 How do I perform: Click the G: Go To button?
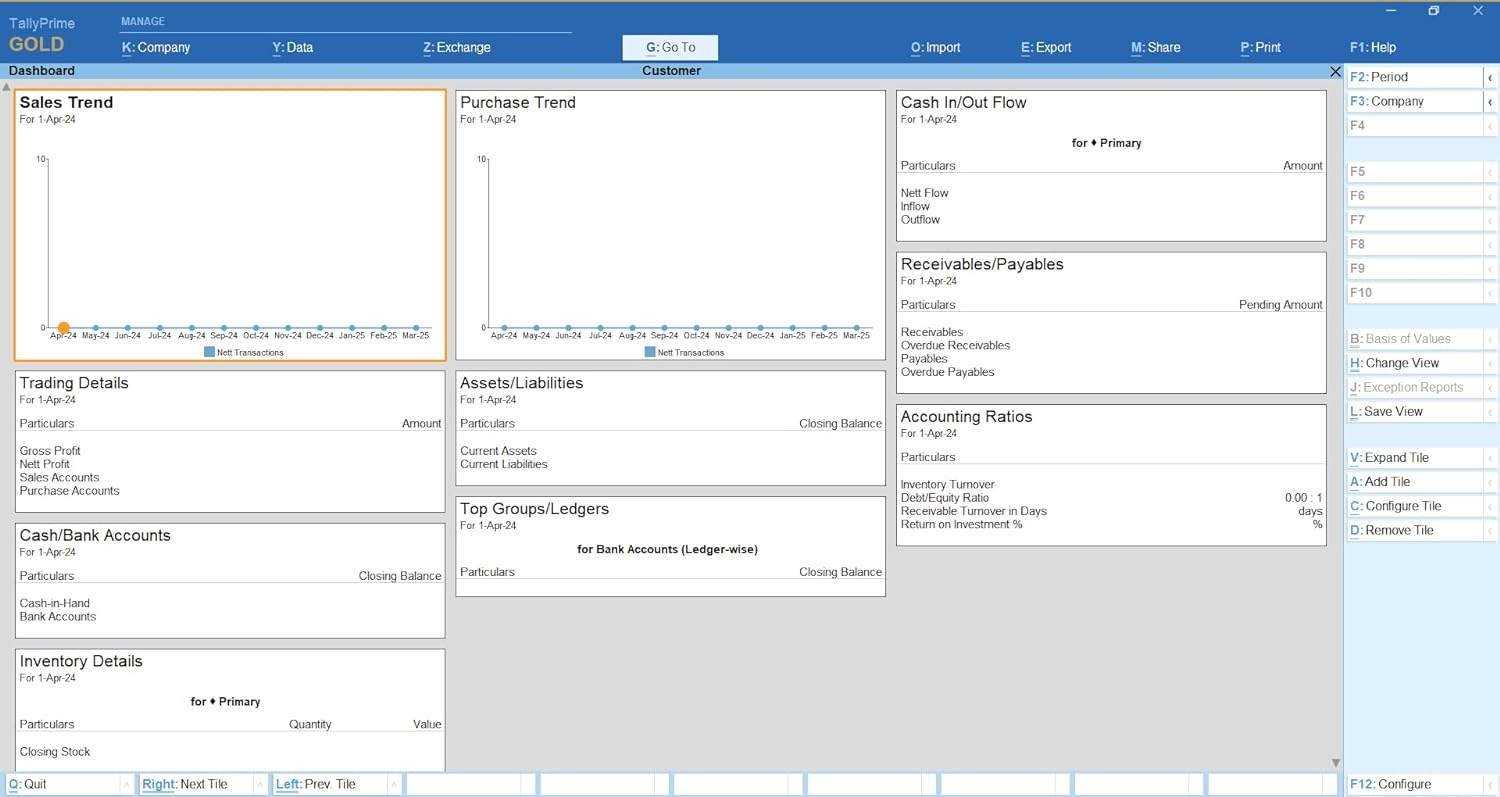pyautogui.click(x=670, y=47)
